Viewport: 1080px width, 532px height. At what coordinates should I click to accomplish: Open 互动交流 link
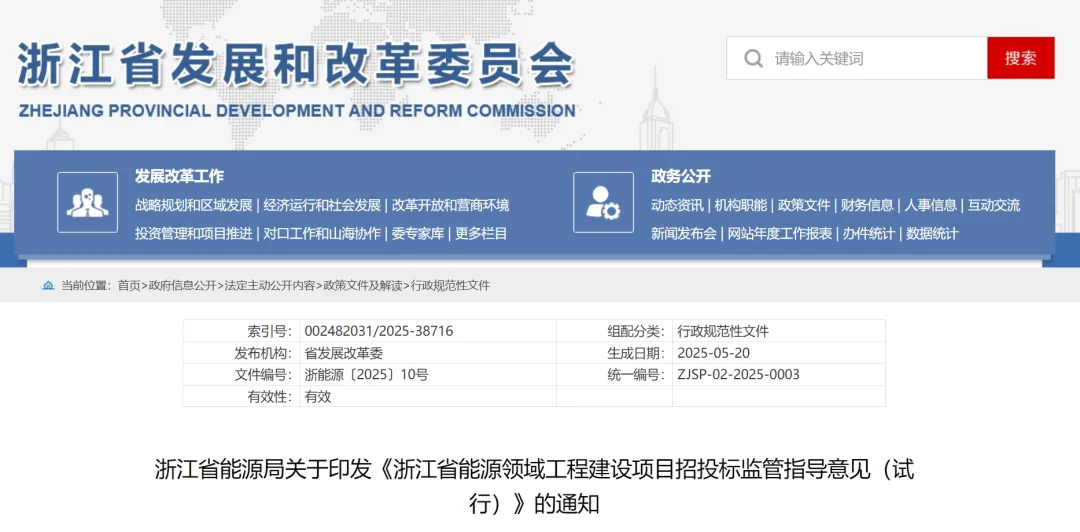point(994,205)
